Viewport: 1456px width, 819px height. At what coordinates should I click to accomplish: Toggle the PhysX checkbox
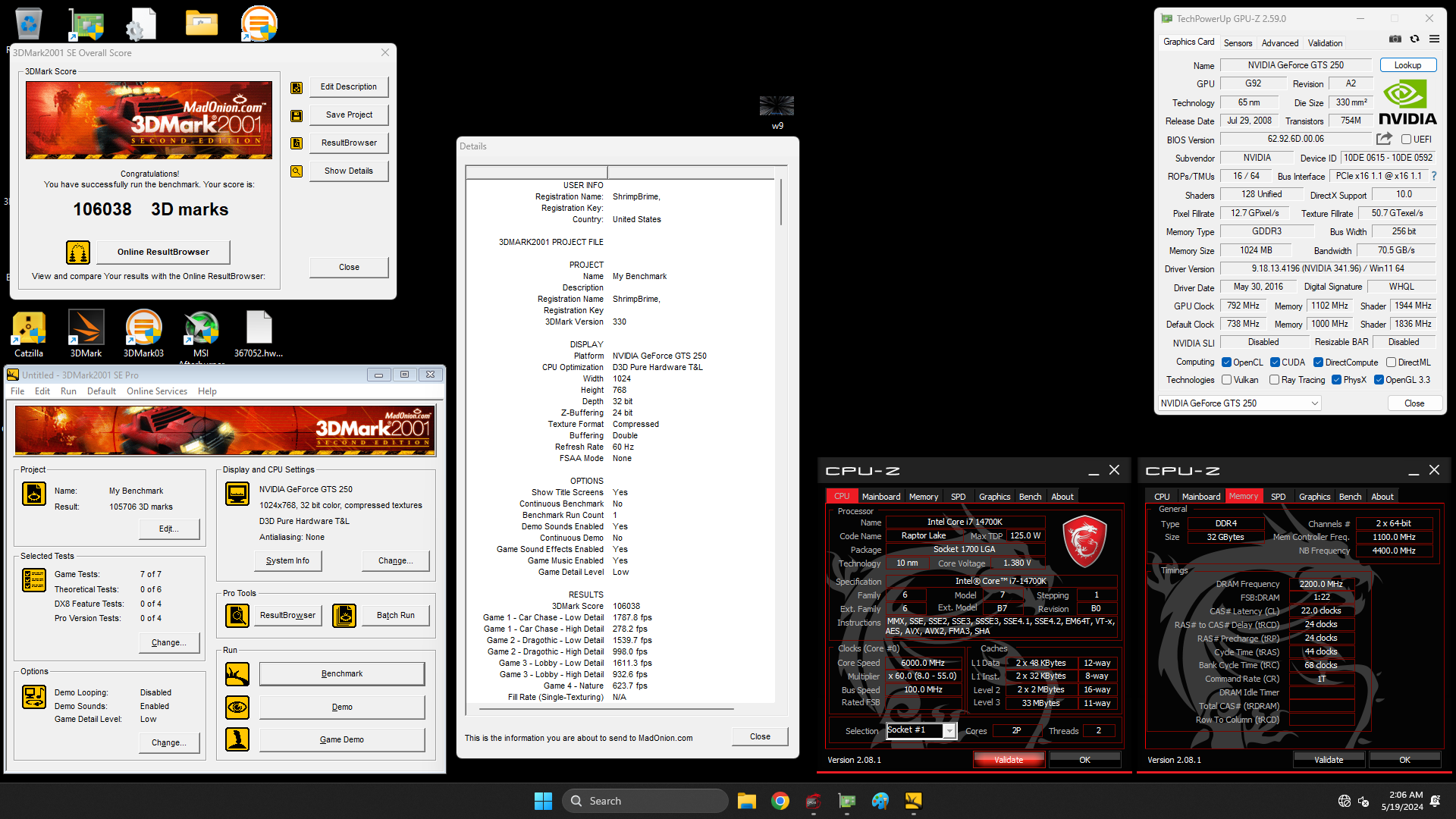tap(1336, 380)
